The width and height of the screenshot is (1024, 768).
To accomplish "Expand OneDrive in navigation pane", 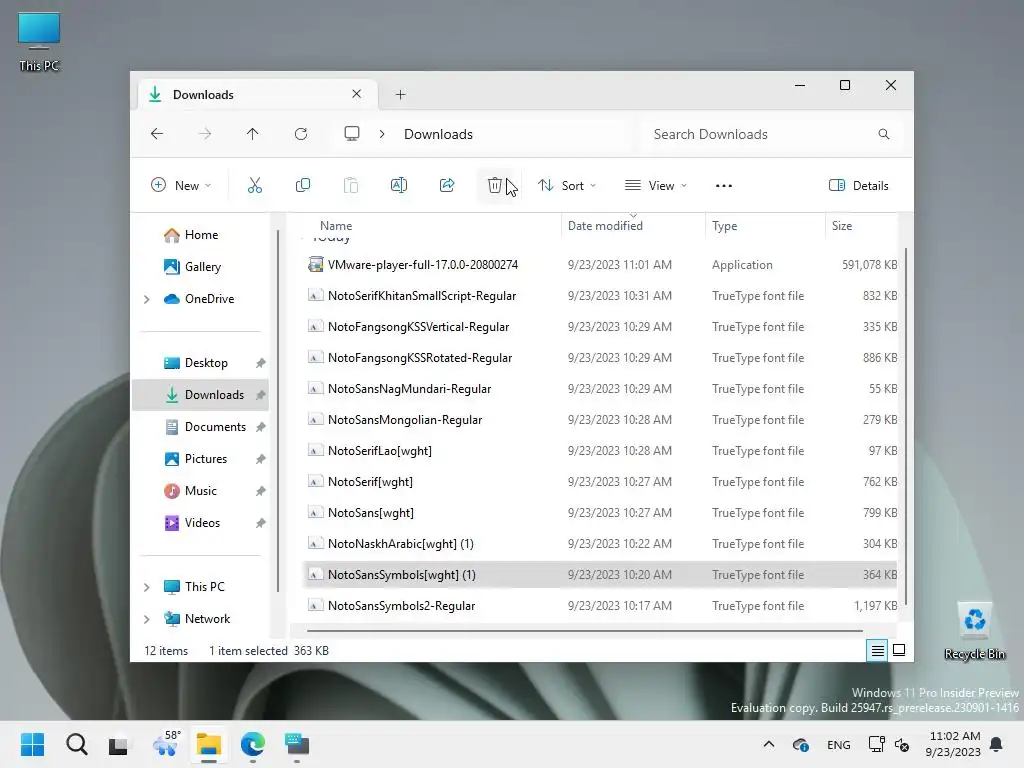I will click(x=147, y=299).
